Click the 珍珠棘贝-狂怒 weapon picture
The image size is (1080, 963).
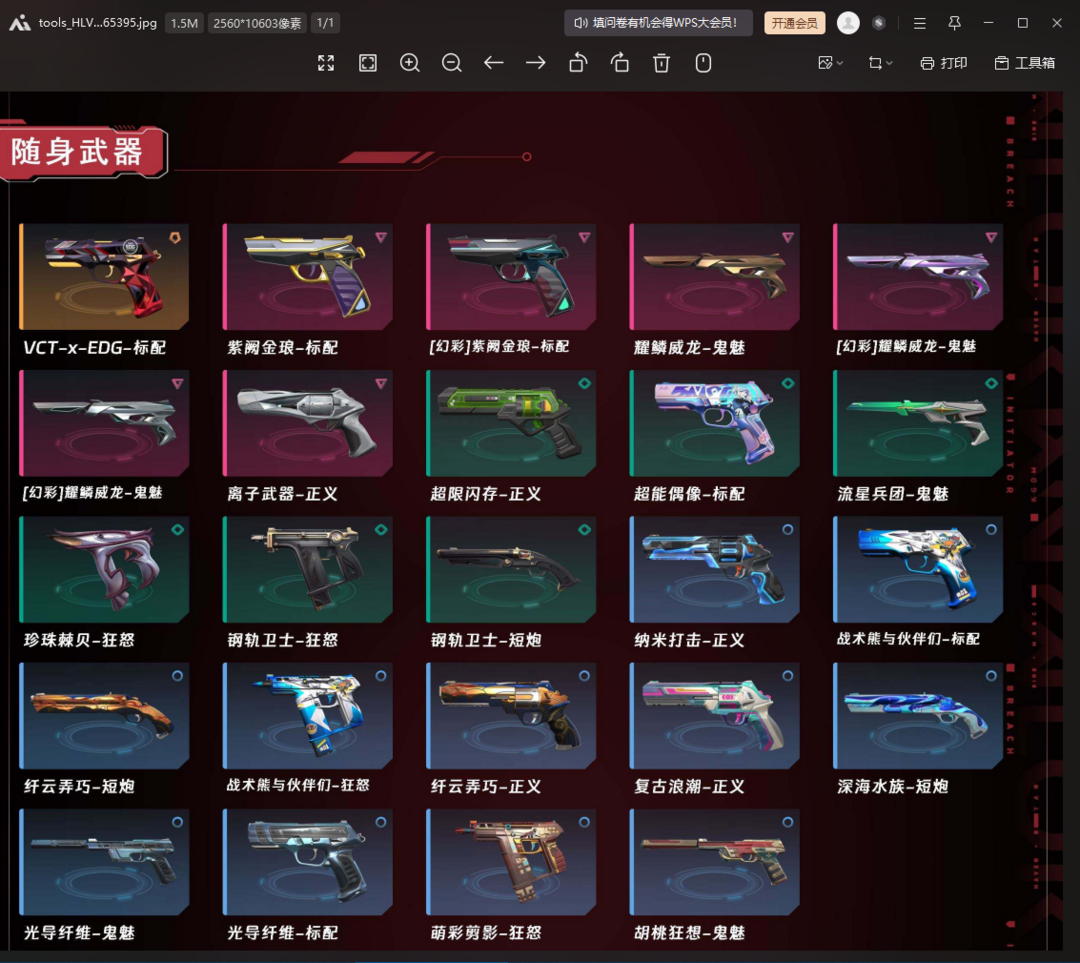click(105, 569)
